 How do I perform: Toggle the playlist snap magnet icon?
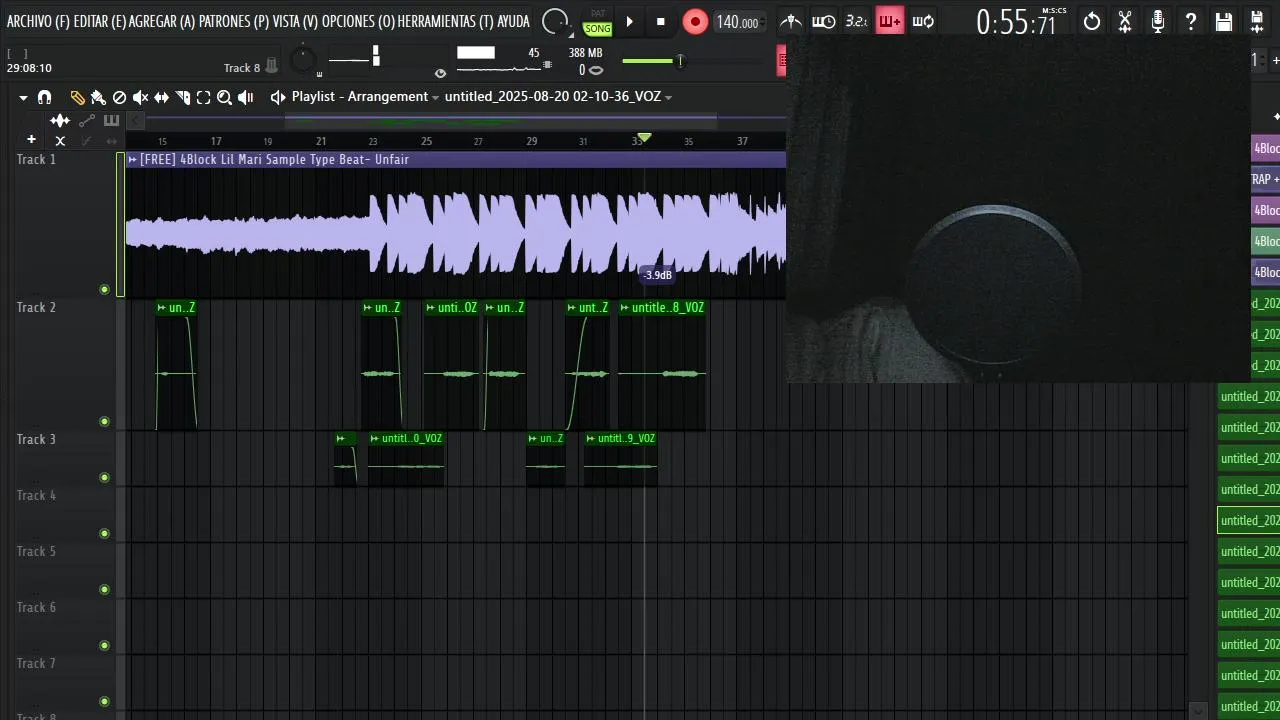[x=44, y=97]
